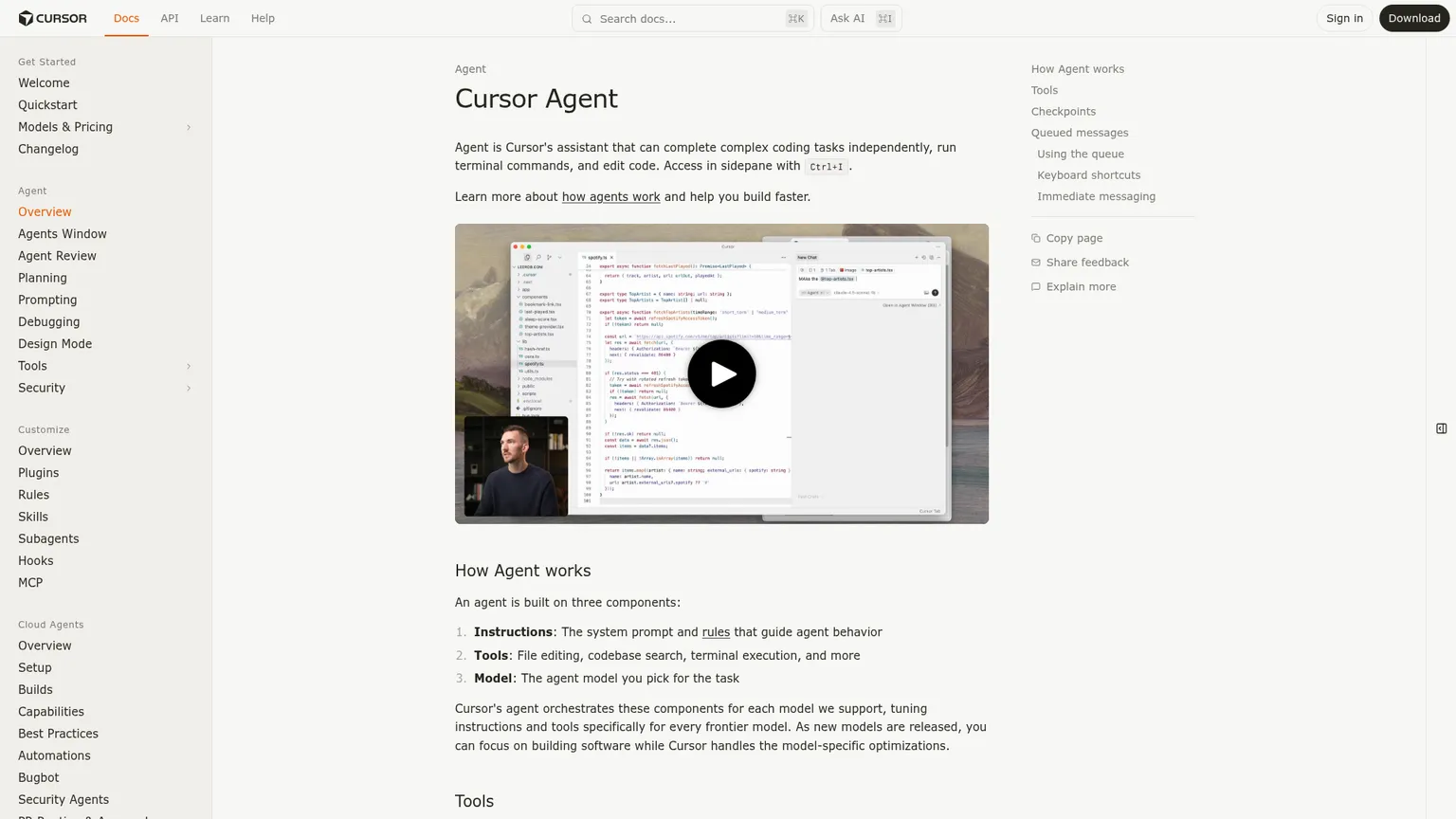Open the Changelog page
Screen dimensions: 1456x819
(x=48, y=149)
